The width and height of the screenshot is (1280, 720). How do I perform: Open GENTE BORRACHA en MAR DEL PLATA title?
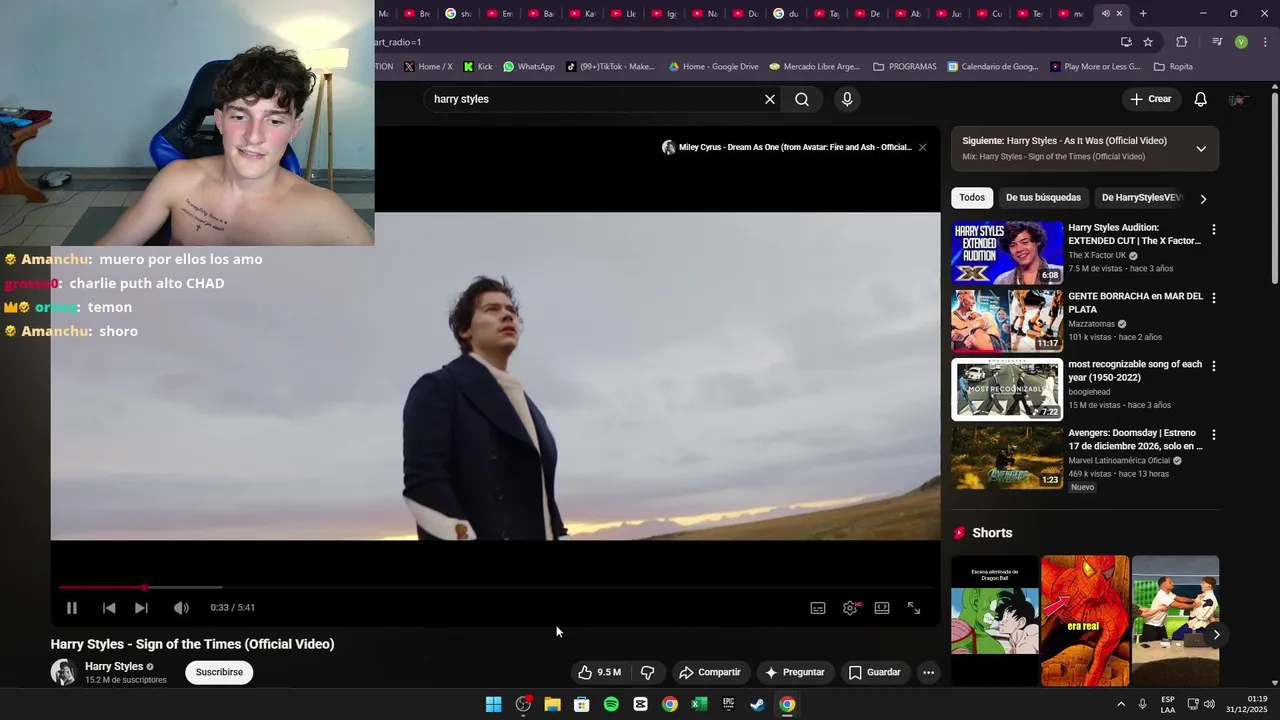(x=1135, y=302)
